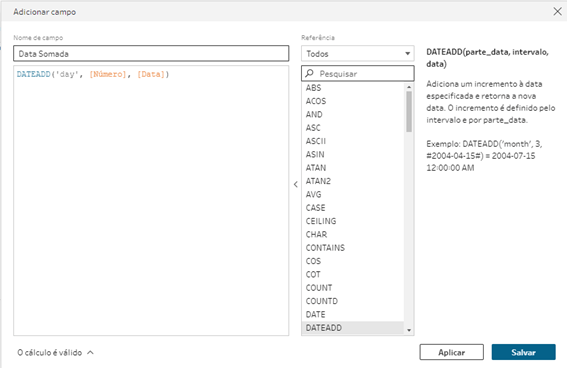The image size is (567, 368).
Task: Close the Adicionar campo dialog
Action: click(x=557, y=12)
